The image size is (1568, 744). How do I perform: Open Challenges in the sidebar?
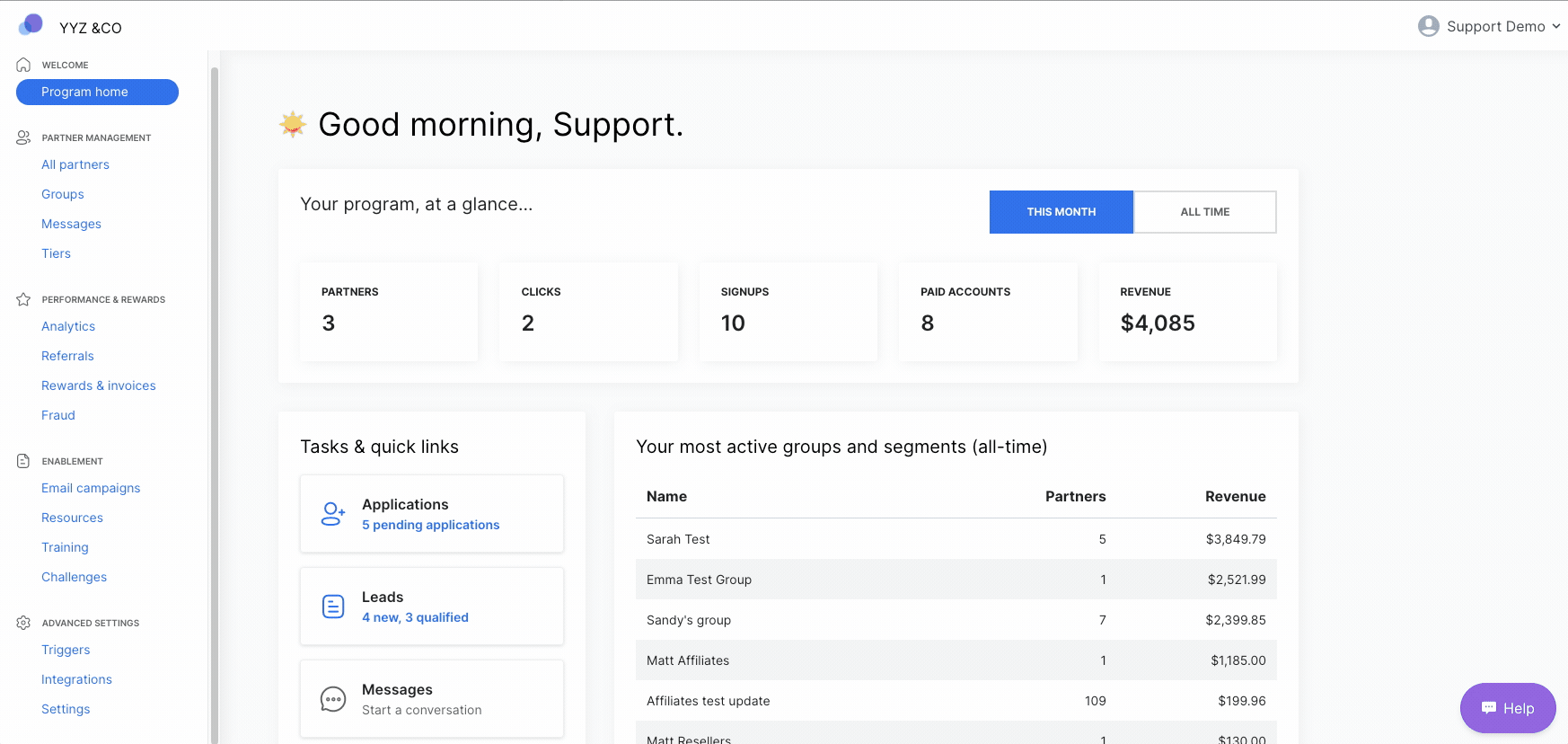pos(74,577)
